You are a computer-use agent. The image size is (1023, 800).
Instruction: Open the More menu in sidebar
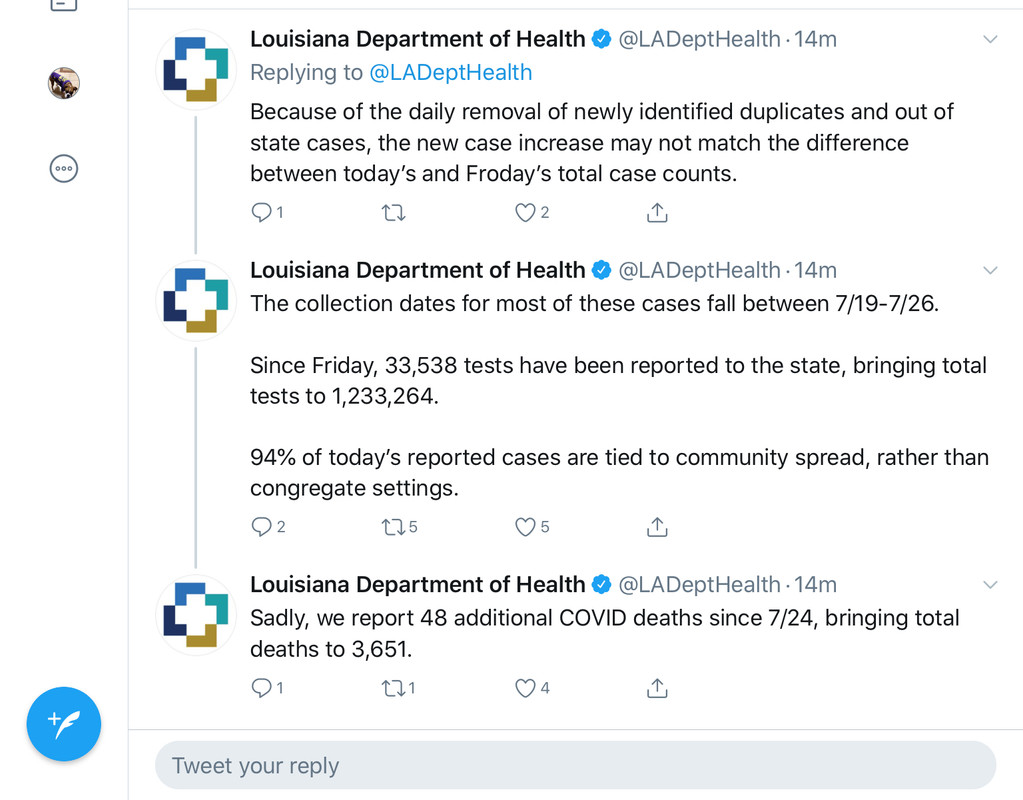coord(64,168)
